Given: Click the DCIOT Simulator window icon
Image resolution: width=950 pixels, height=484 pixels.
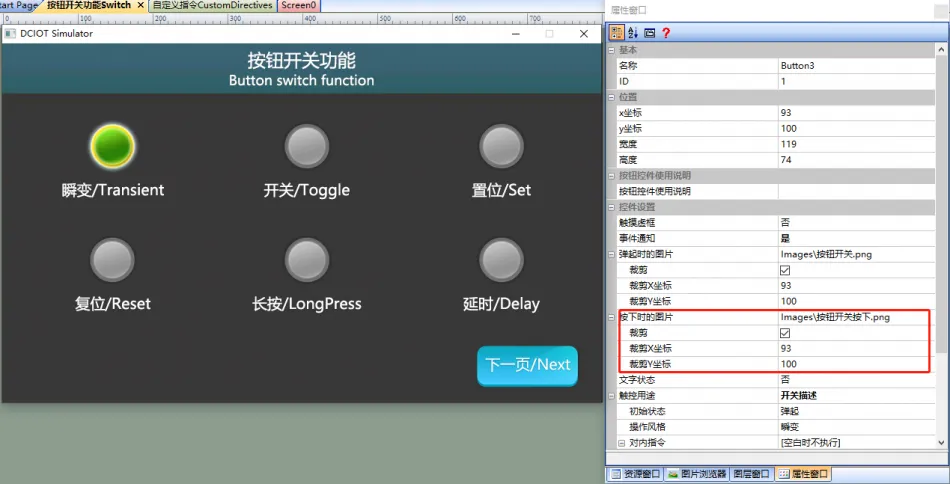Looking at the screenshot, I should click(x=9, y=34).
